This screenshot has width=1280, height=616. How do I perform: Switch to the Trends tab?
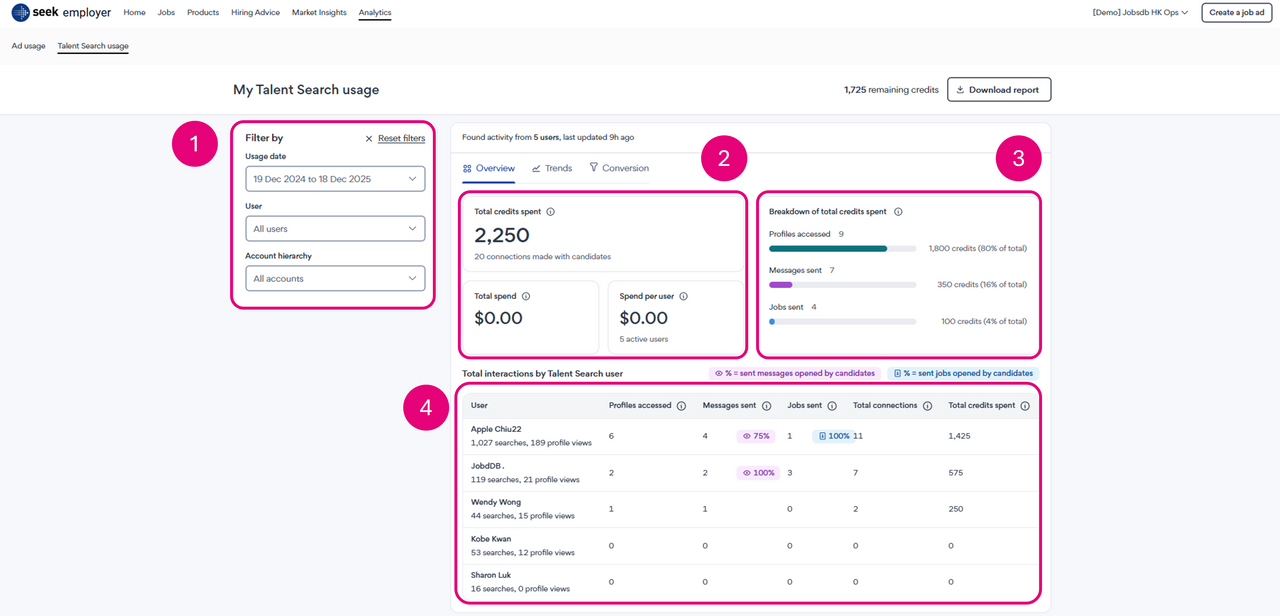(x=552, y=168)
